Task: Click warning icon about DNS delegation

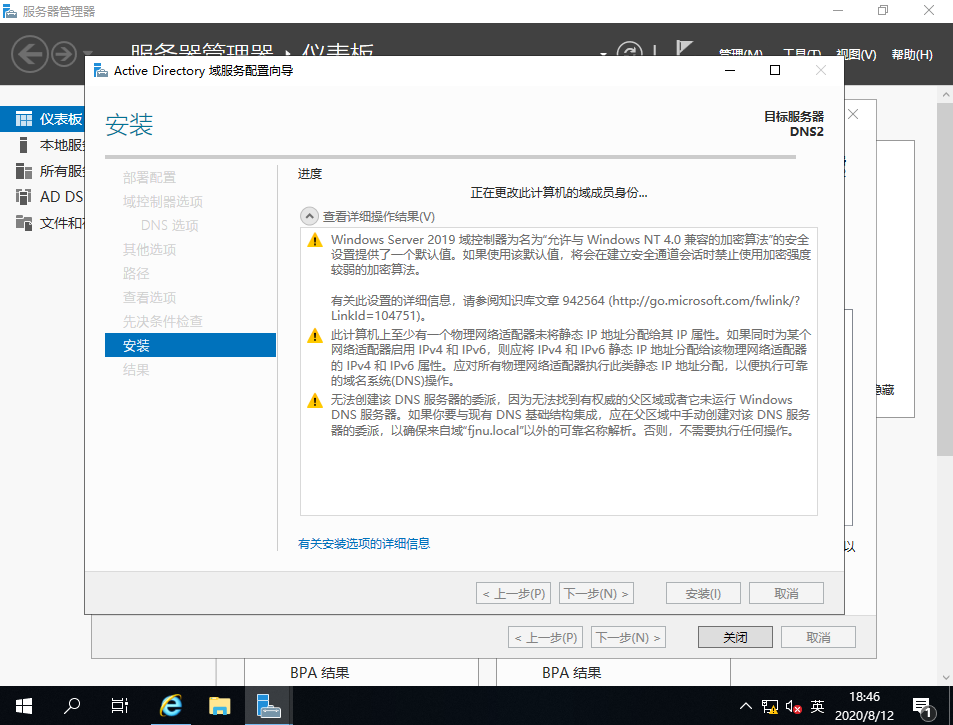Action: [x=315, y=400]
